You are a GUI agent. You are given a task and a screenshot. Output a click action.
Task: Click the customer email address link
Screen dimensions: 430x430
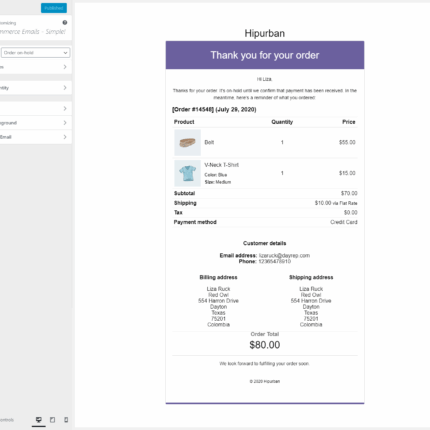pos(284,255)
